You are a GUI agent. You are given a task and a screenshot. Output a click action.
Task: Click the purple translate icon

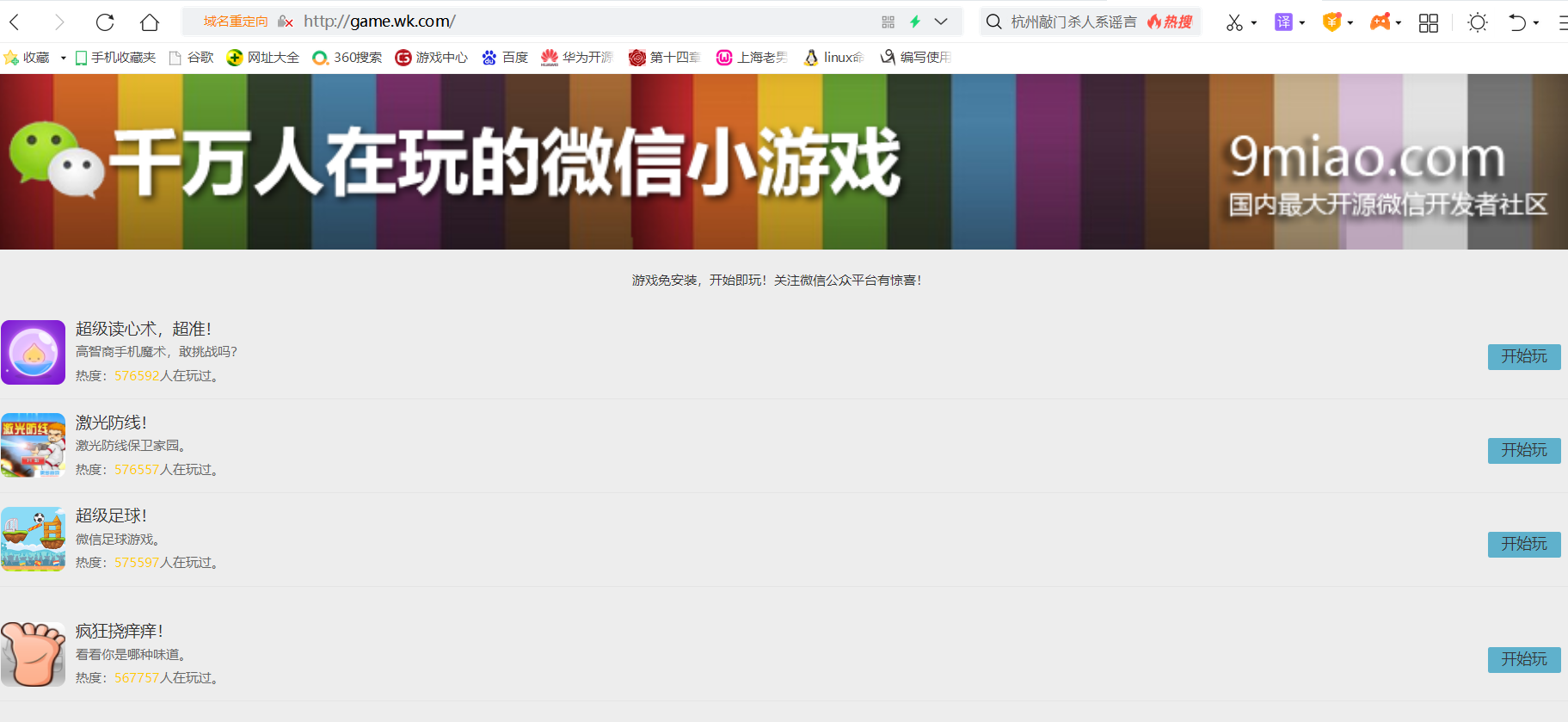coord(1283,22)
